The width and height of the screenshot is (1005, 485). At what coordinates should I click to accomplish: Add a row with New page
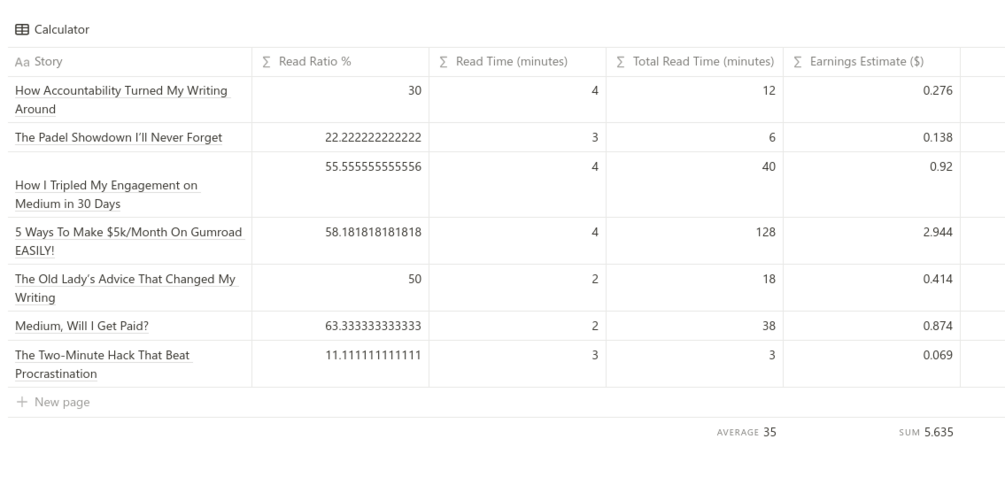(x=61, y=402)
